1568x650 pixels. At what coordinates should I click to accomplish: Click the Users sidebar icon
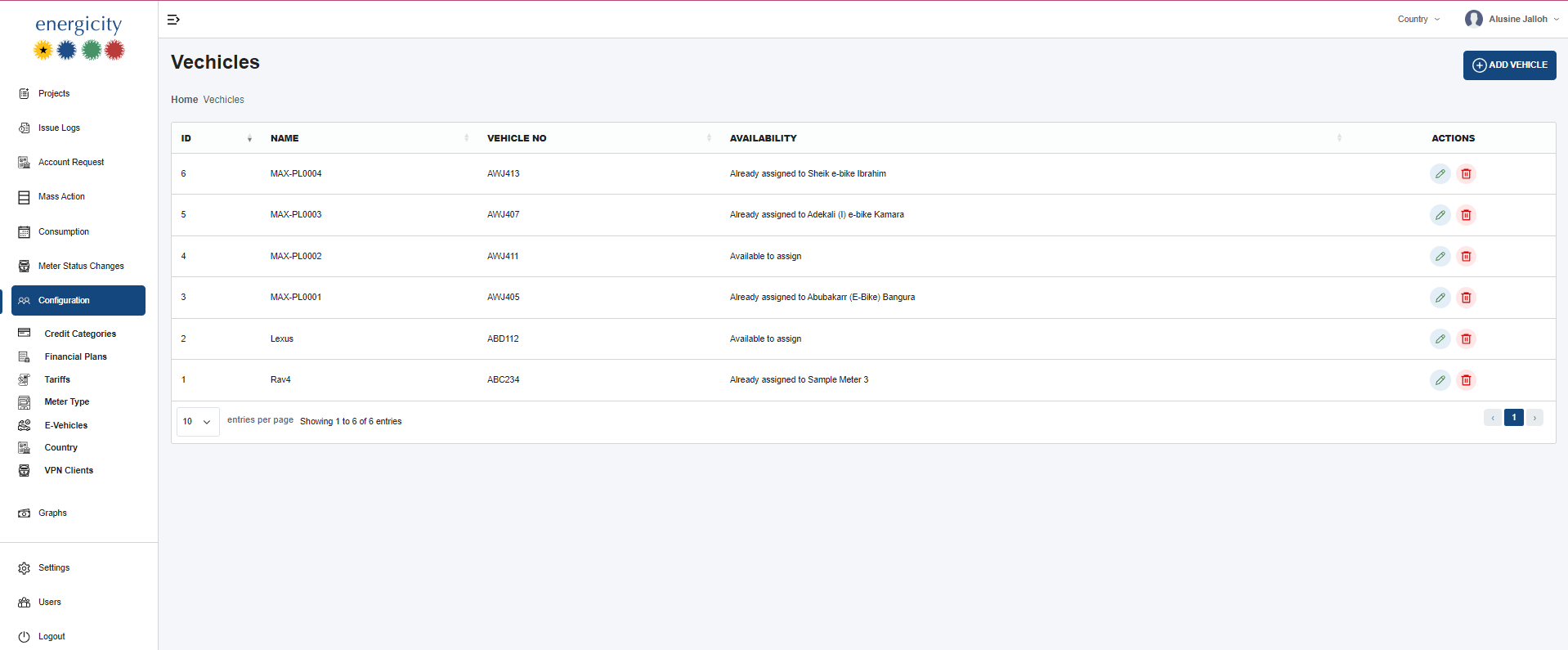(x=24, y=603)
